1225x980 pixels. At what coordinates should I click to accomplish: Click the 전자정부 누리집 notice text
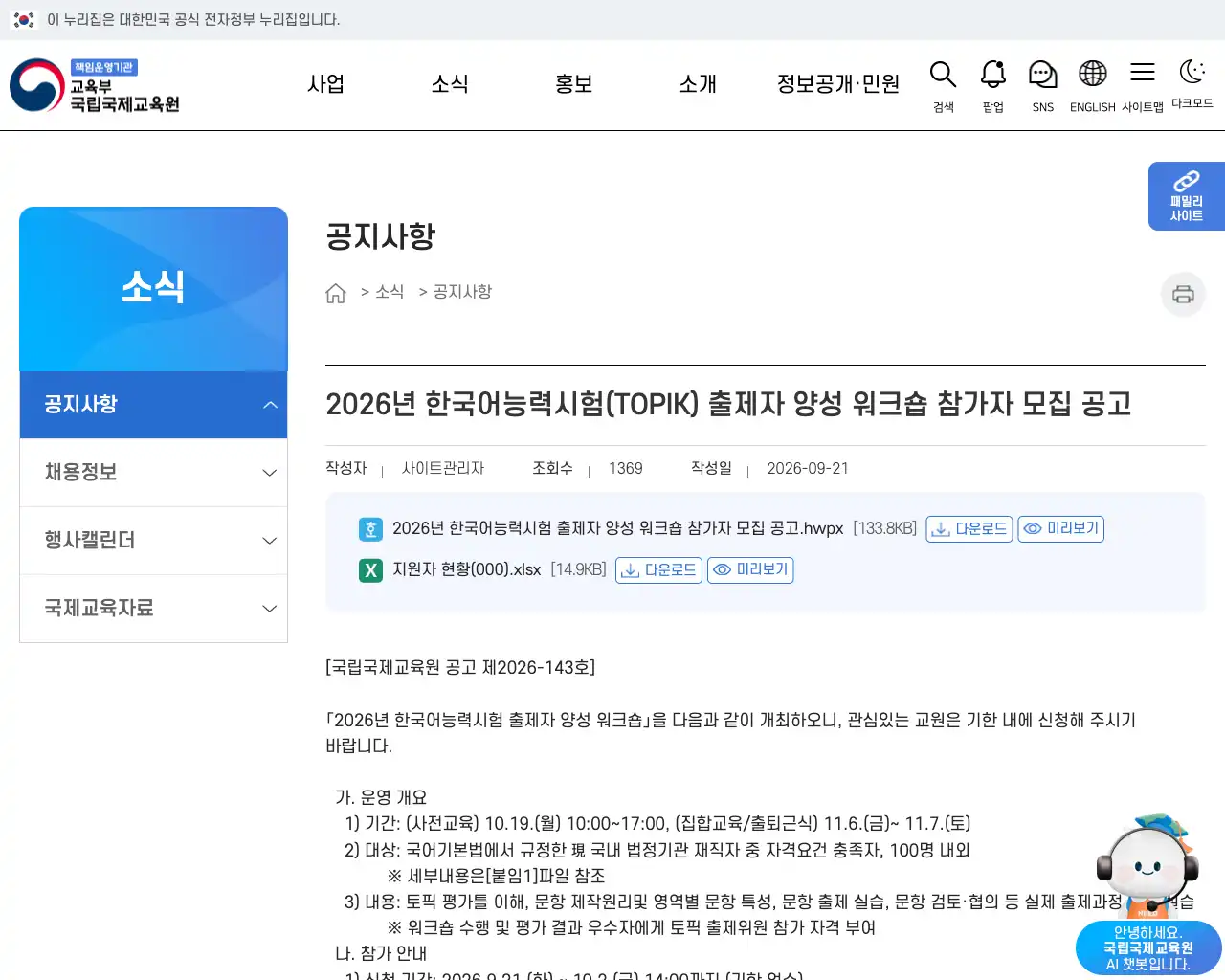click(193, 20)
